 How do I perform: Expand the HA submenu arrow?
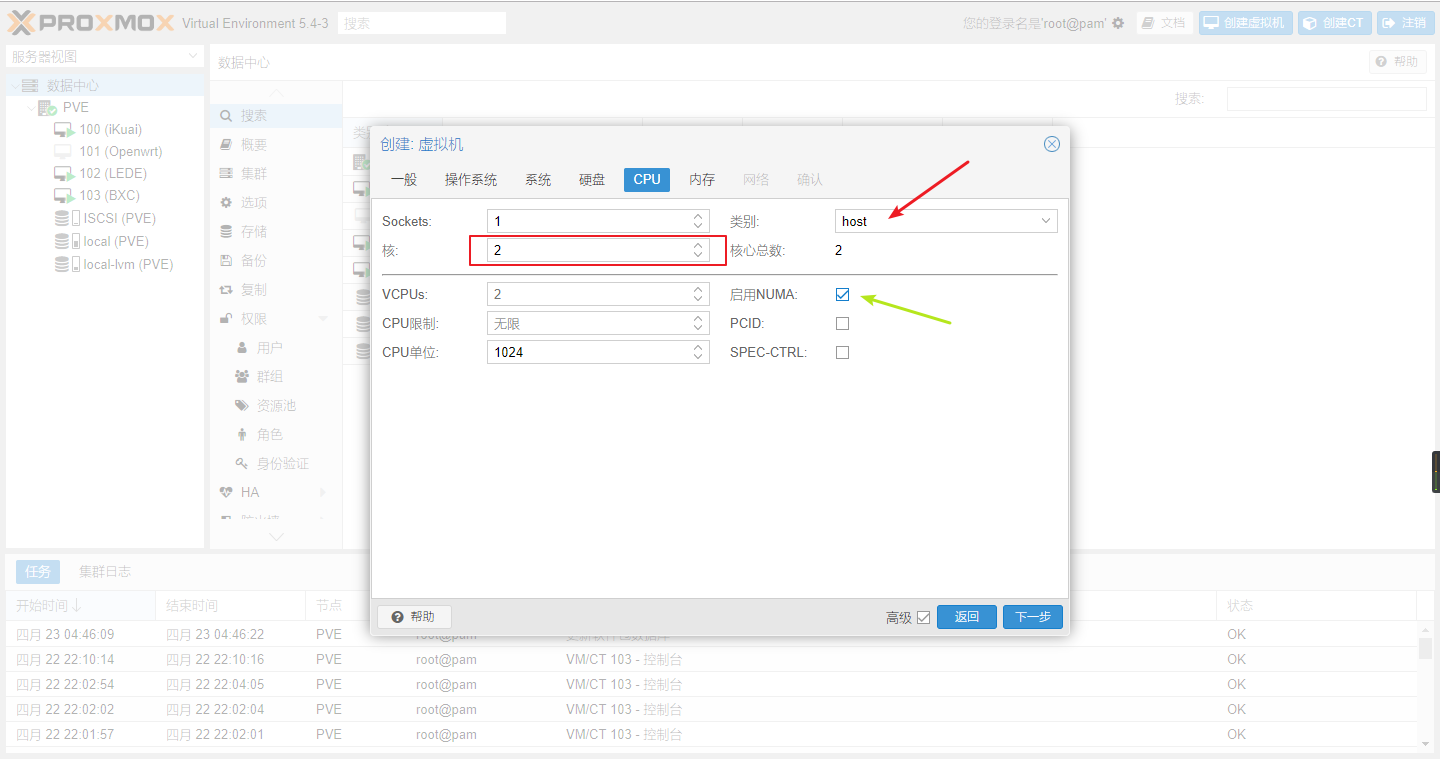(323, 493)
